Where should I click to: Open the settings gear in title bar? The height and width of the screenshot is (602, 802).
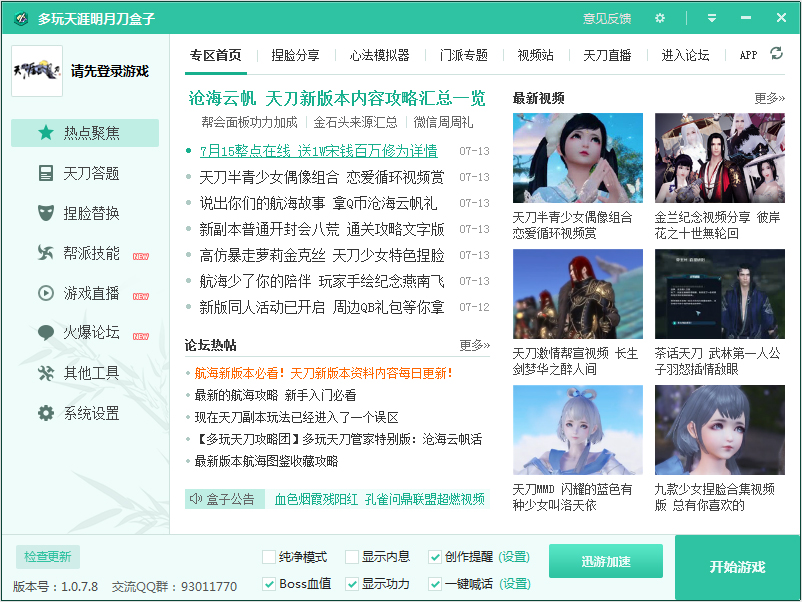point(660,18)
